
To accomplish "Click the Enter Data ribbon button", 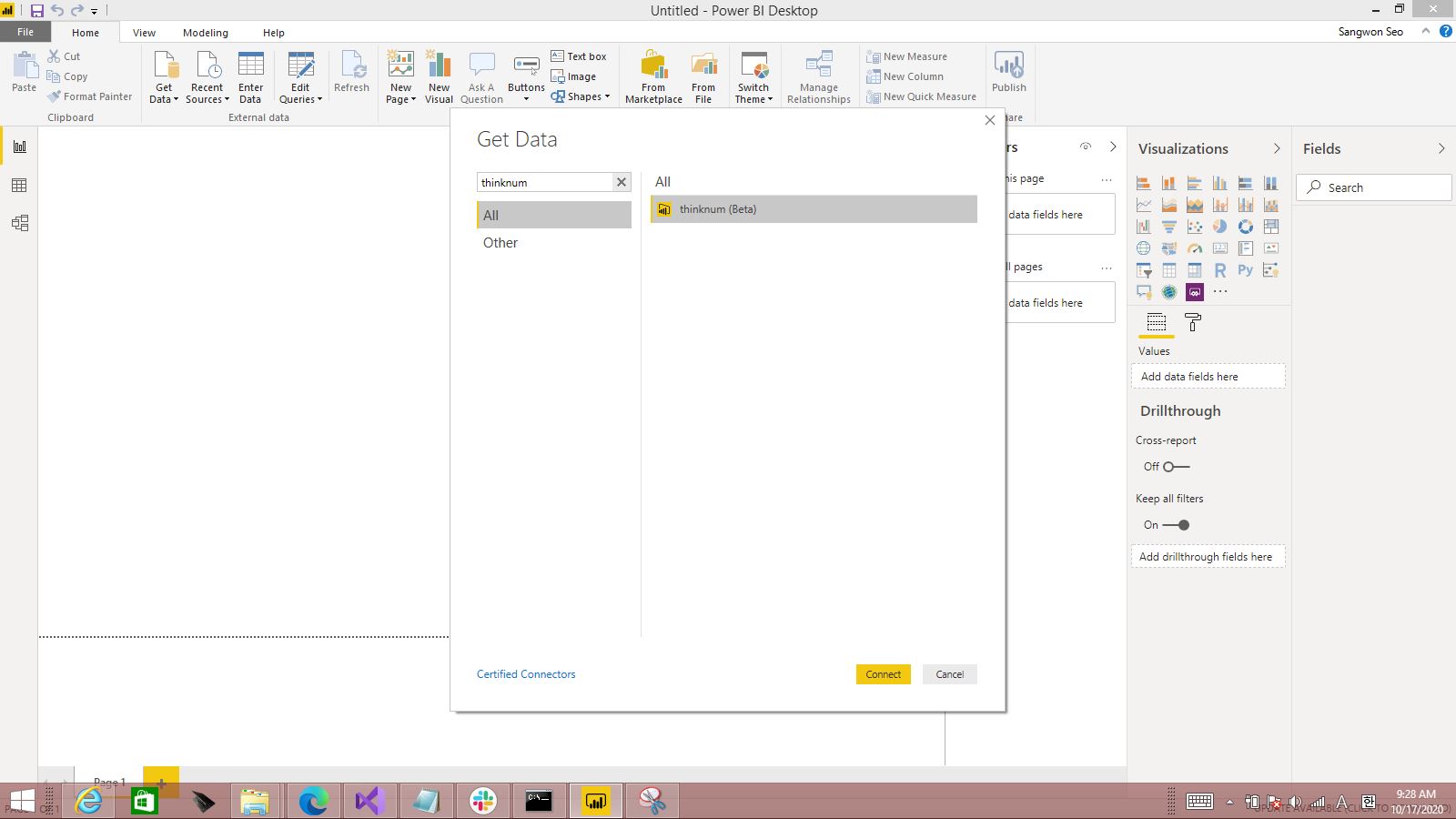I will (x=250, y=77).
